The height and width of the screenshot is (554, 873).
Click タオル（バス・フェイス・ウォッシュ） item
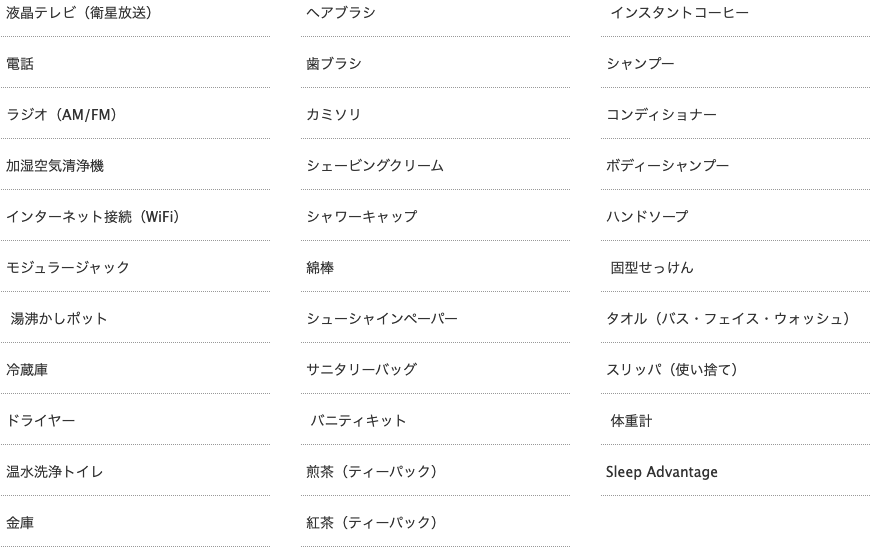point(728,319)
